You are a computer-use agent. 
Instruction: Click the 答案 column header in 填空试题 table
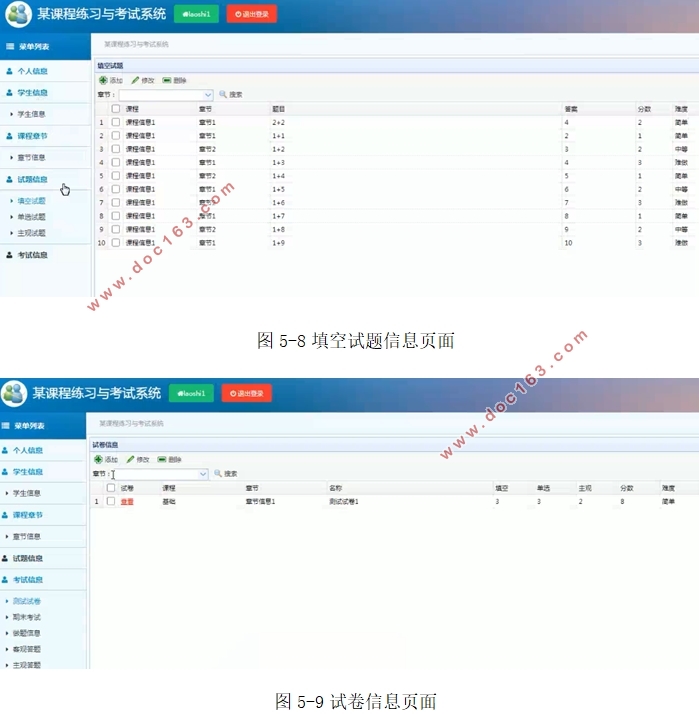coord(571,109)
